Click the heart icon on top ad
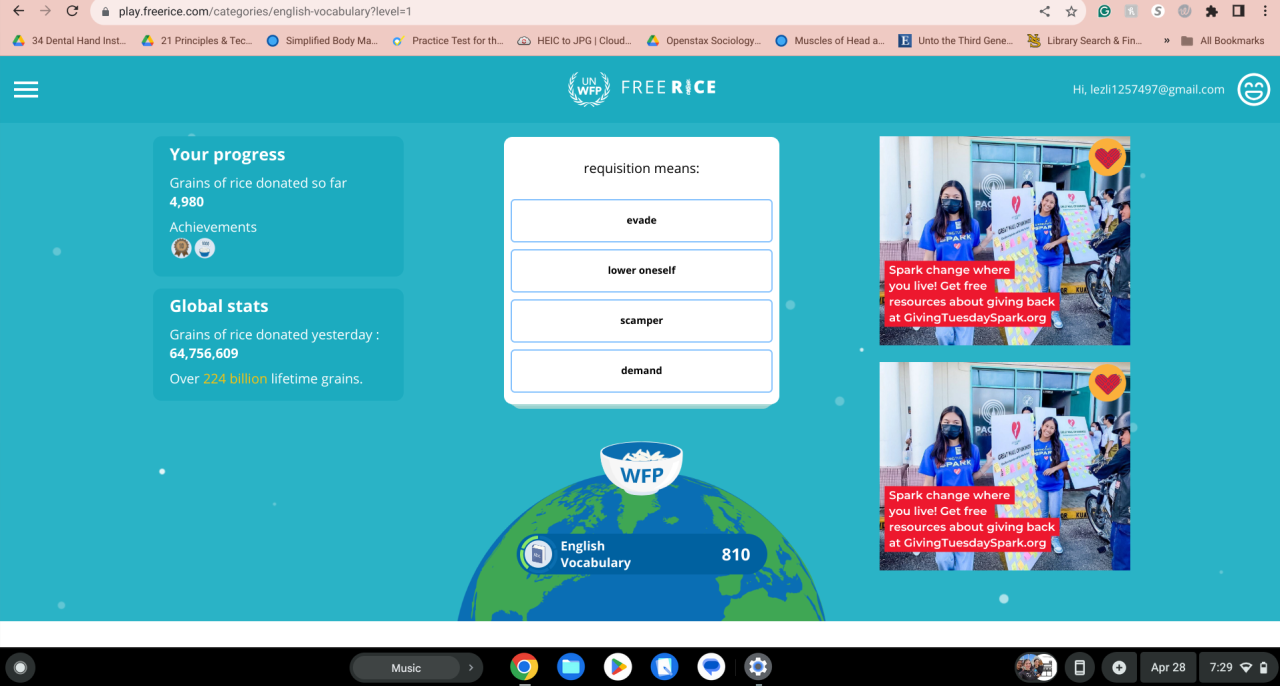 click(x=1107, y=157)
